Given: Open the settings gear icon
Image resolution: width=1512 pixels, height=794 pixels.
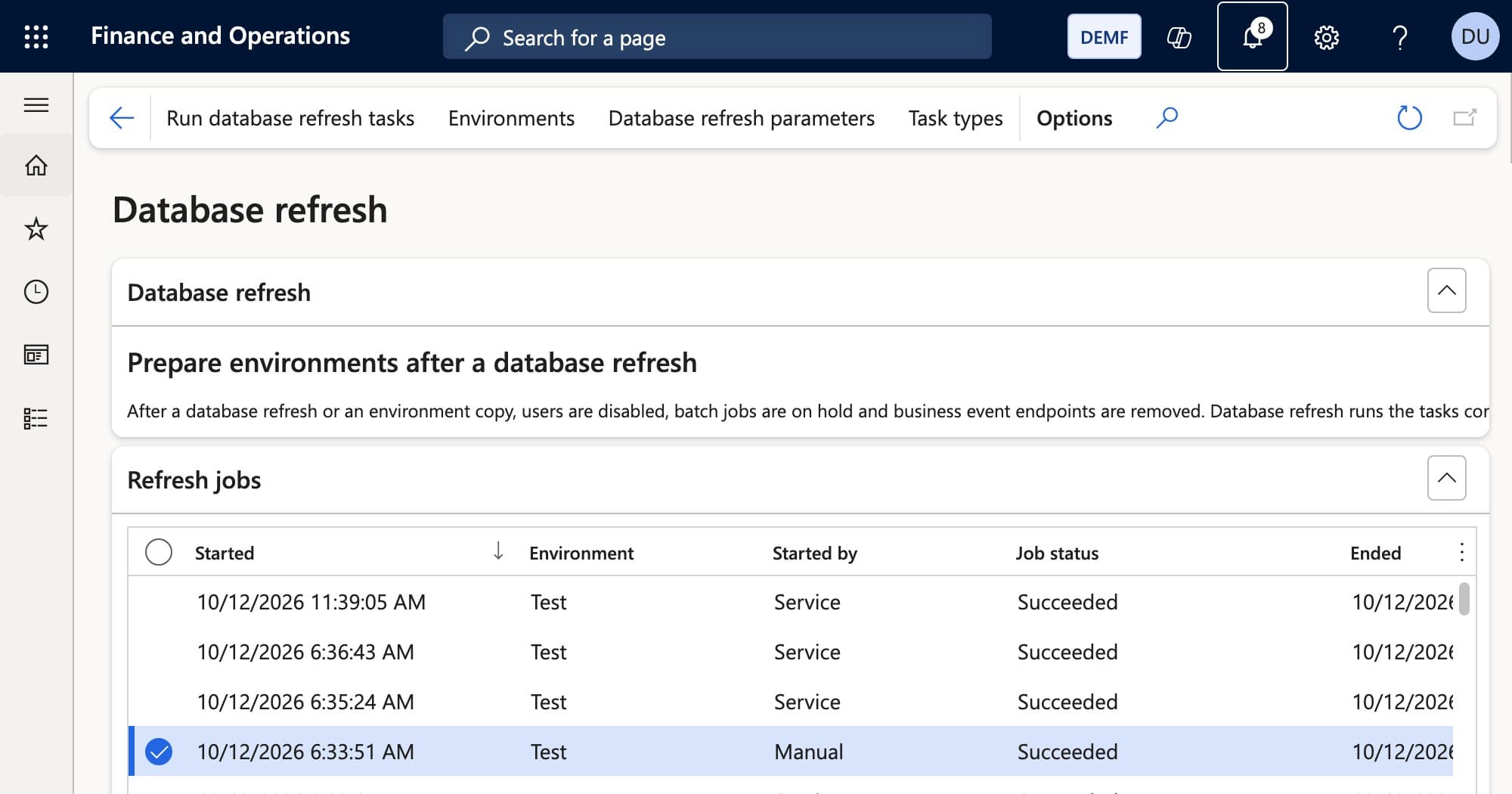Looking at the screenshot, I should 1326,36.
